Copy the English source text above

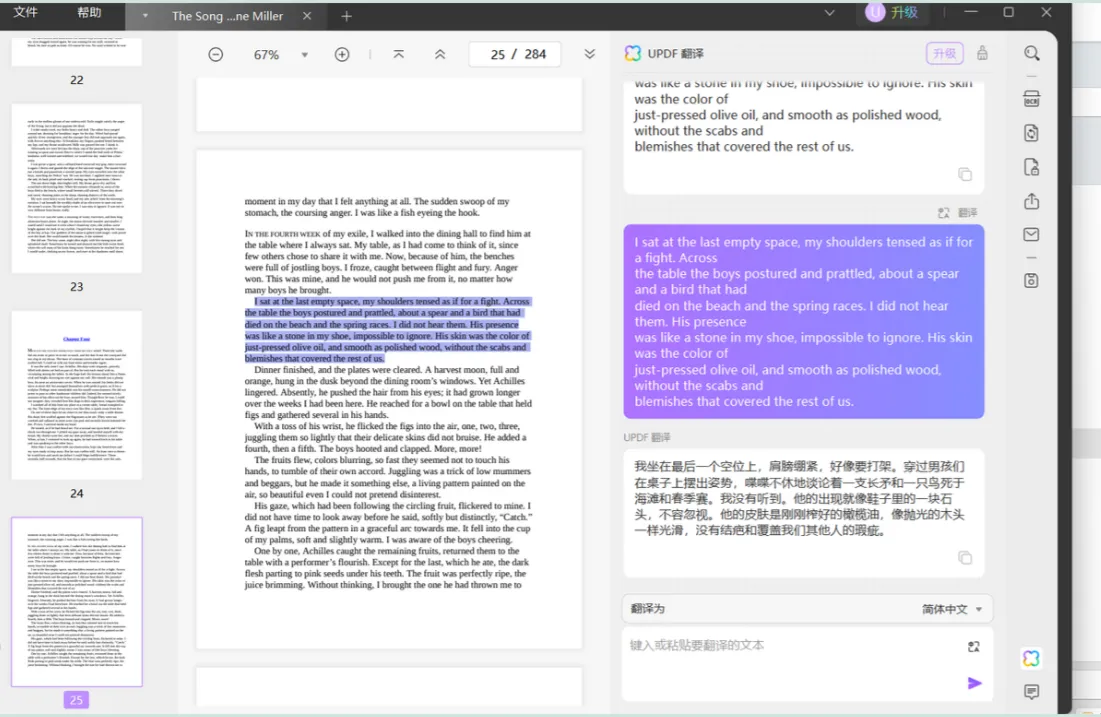click(x=965, y=174)
